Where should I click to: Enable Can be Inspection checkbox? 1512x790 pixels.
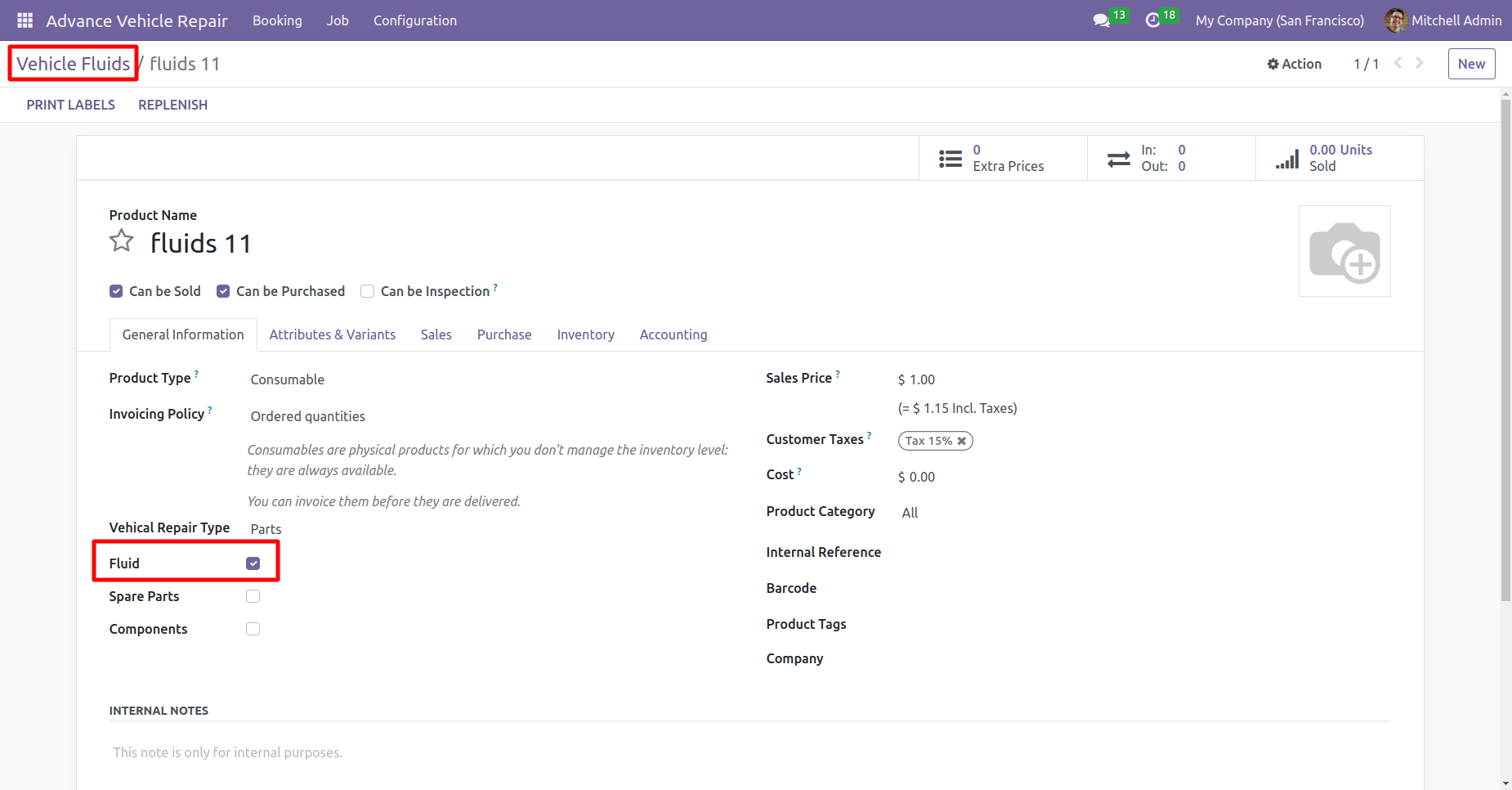(368, 291)
